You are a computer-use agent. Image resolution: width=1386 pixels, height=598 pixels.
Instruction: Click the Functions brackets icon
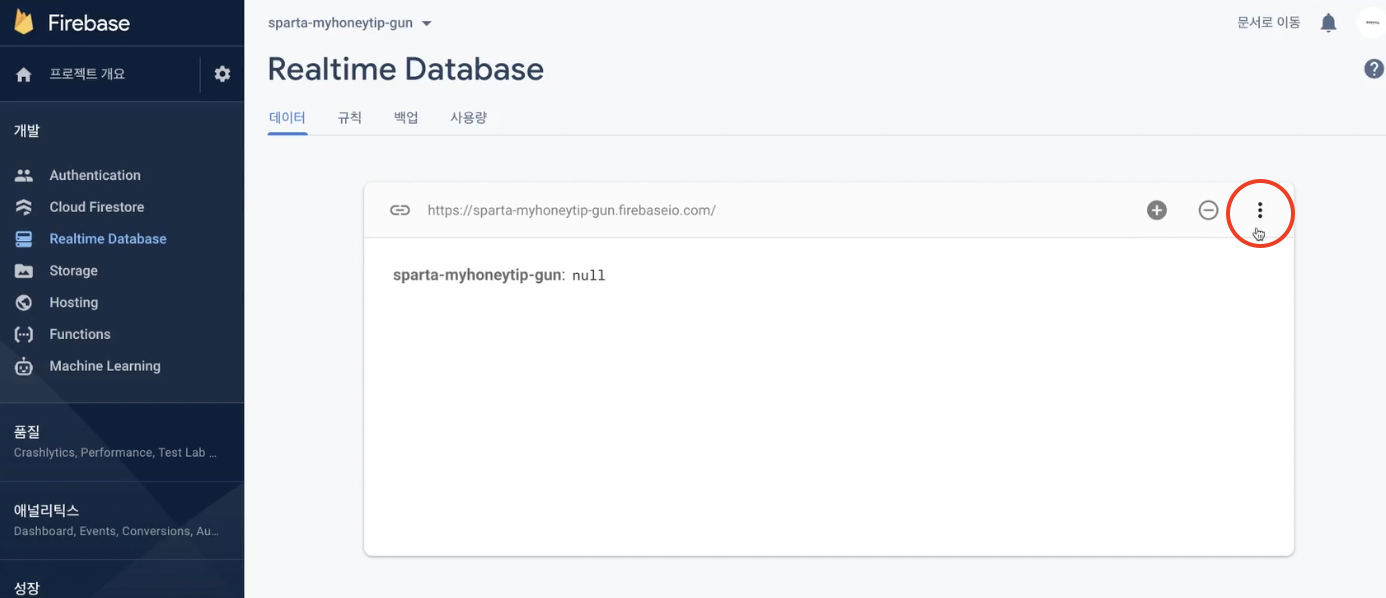click(24, 334)
